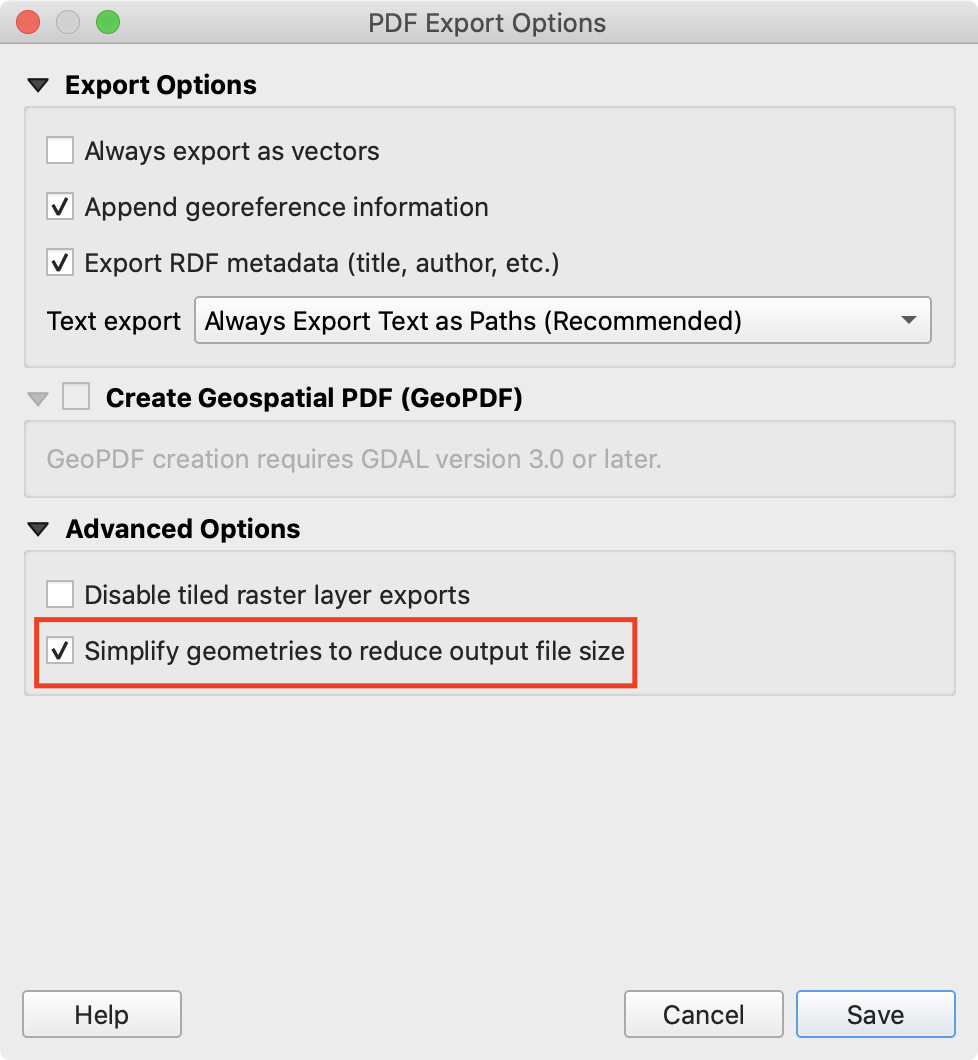Collapse Advanced Options using its triangle arrow

coord(39,529)
